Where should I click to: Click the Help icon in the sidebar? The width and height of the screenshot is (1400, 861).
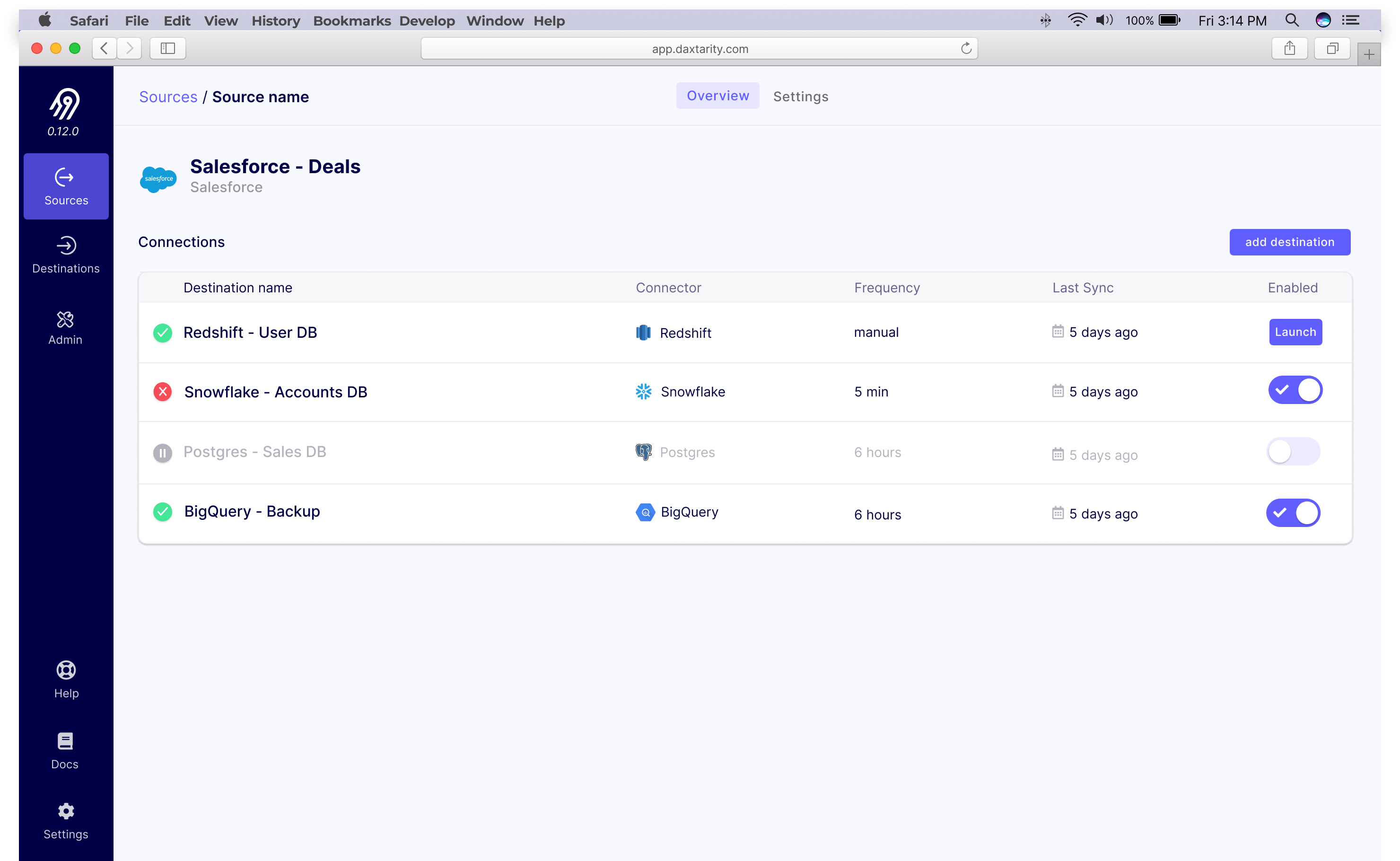[x=65, y=679]
